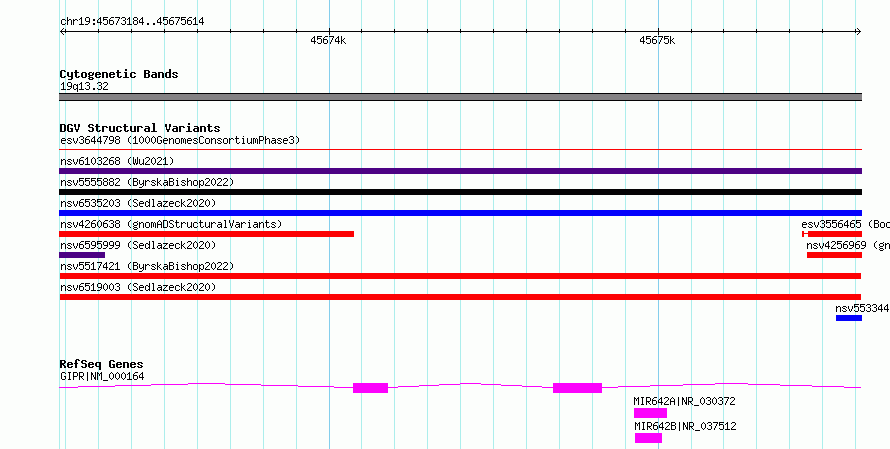
Task: Select the red nsv4260638 variant bar
Action: pos(207,234)
